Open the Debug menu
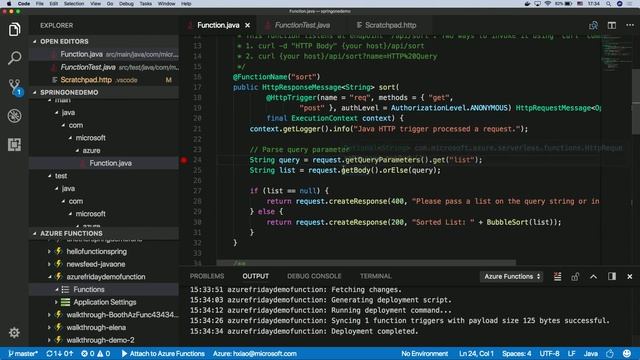Viewport: 640px width, 360px height. click(126, 4)
